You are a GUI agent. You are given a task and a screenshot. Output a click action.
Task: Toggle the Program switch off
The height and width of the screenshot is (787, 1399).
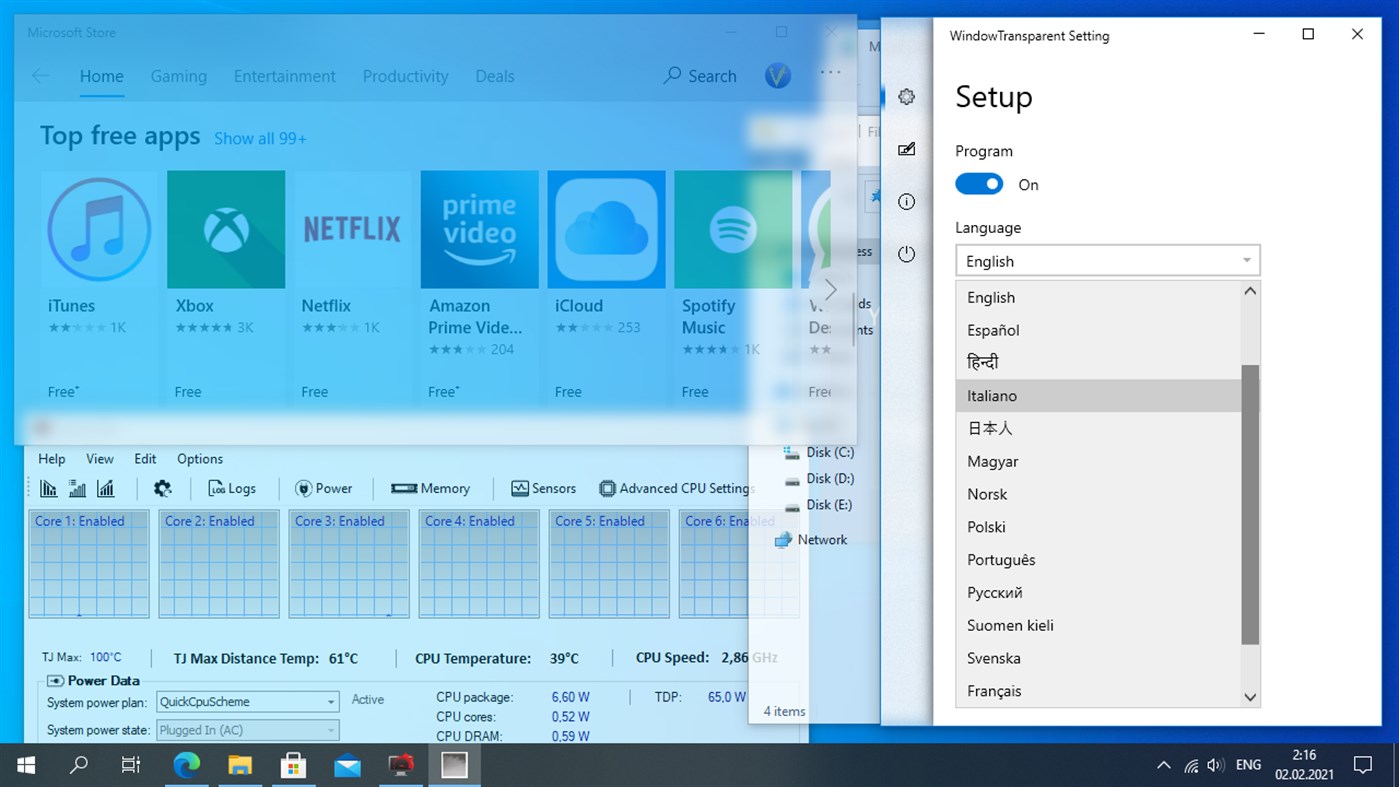pos(979,184)
